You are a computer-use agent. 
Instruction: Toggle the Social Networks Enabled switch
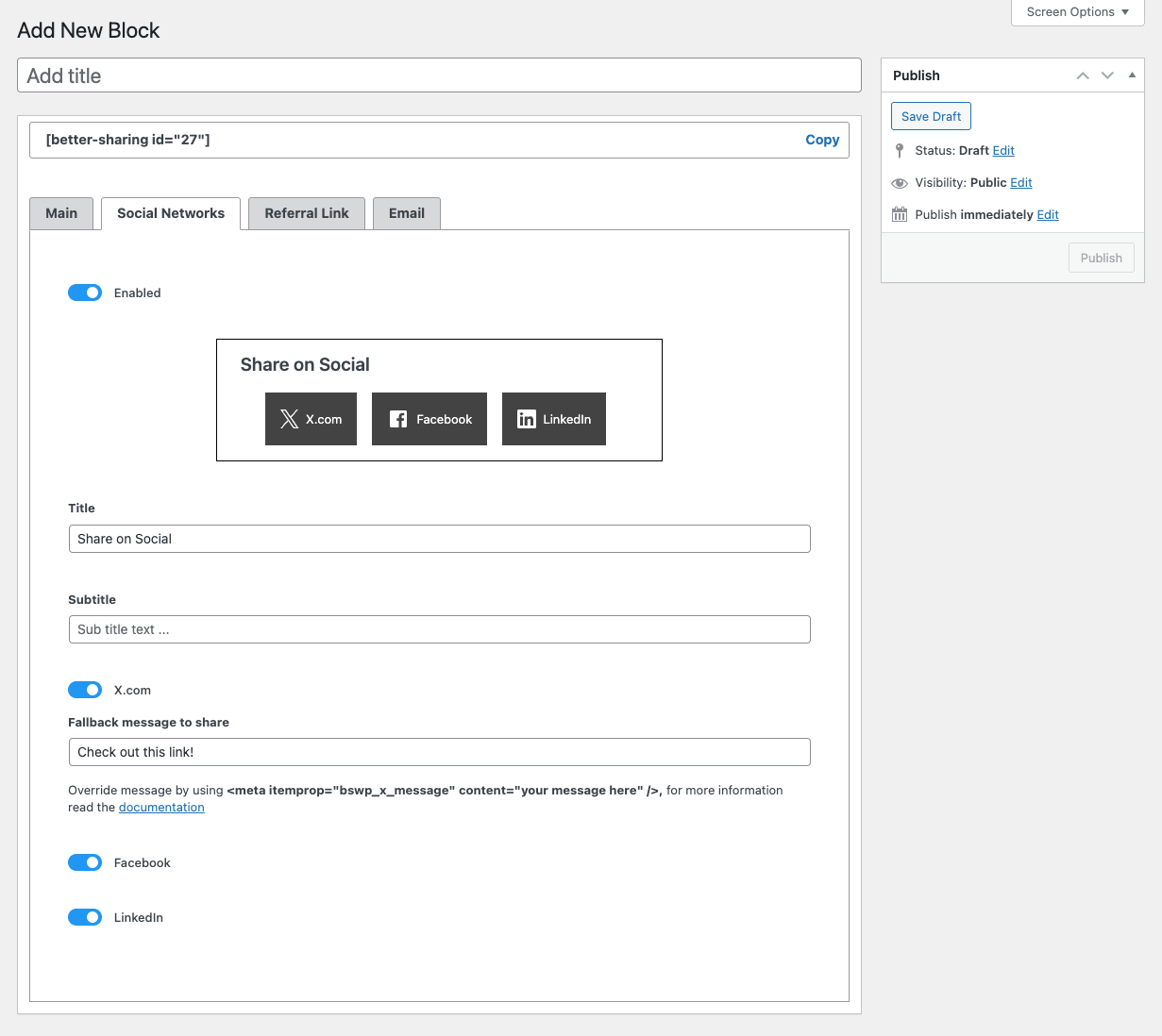coord(85,292)
